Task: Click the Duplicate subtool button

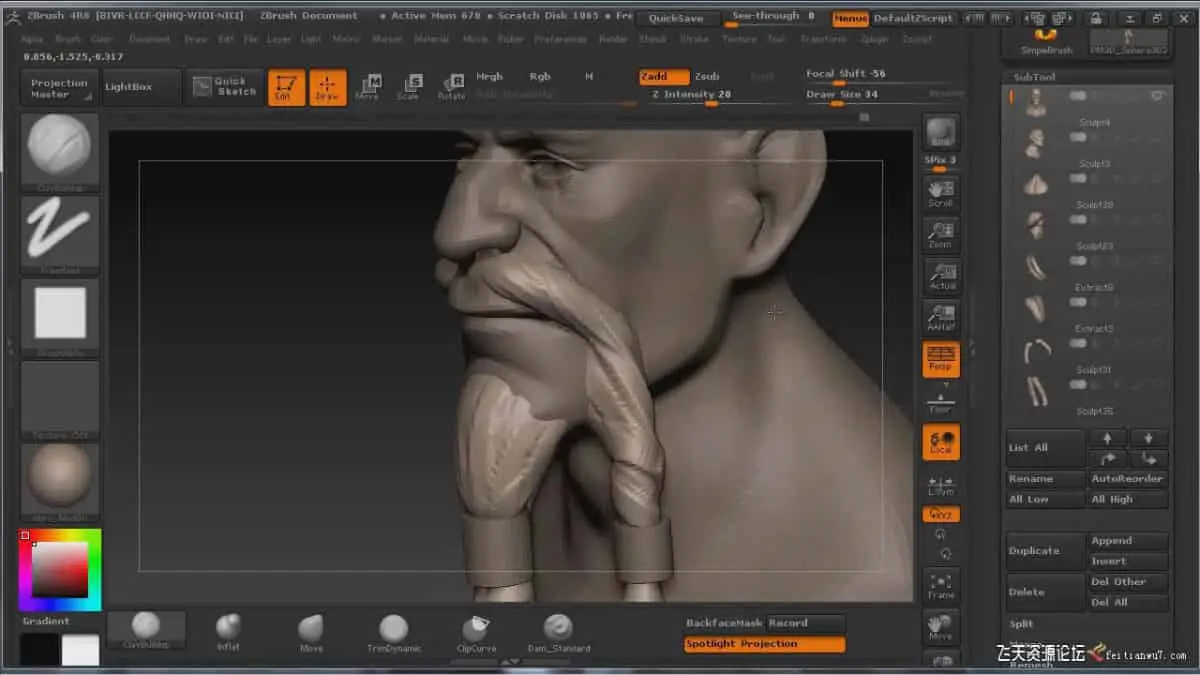Action: (x=1046, y=551)
